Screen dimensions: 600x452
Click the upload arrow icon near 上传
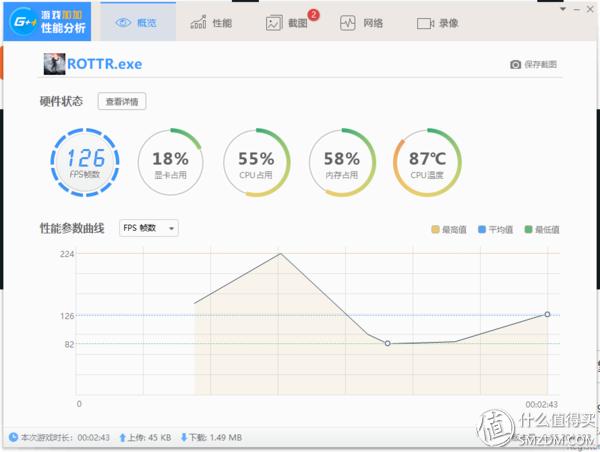click(122, 437)
